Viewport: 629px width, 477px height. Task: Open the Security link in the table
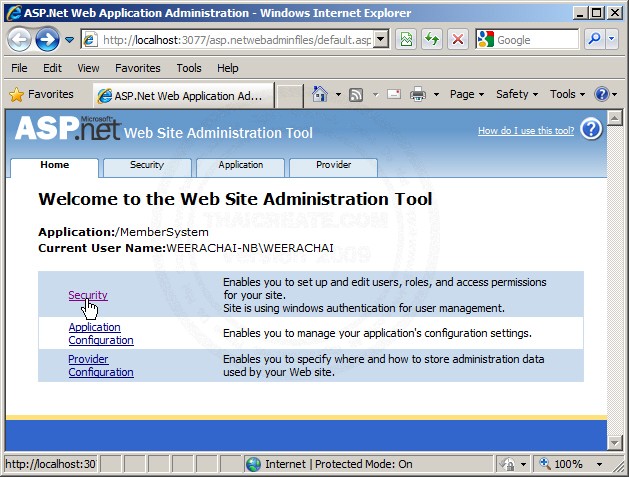[x=88, y=295]
